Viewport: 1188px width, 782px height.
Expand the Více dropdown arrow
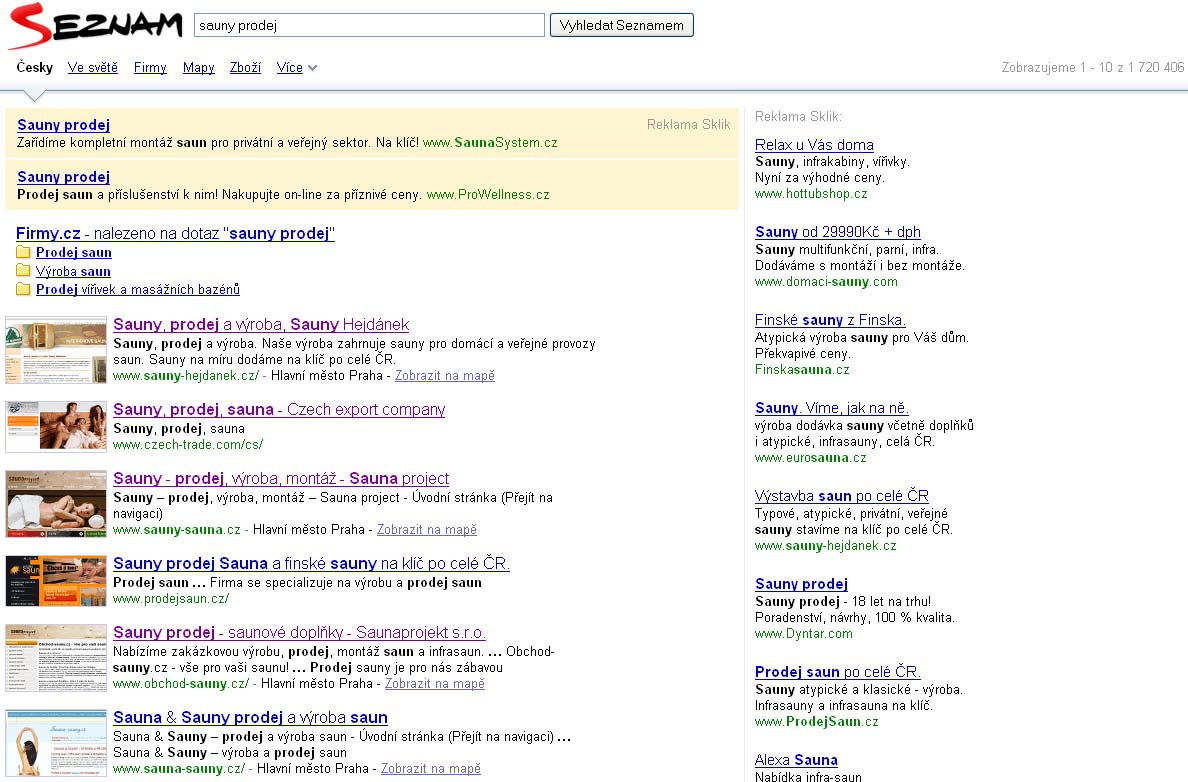coord(312,68)
